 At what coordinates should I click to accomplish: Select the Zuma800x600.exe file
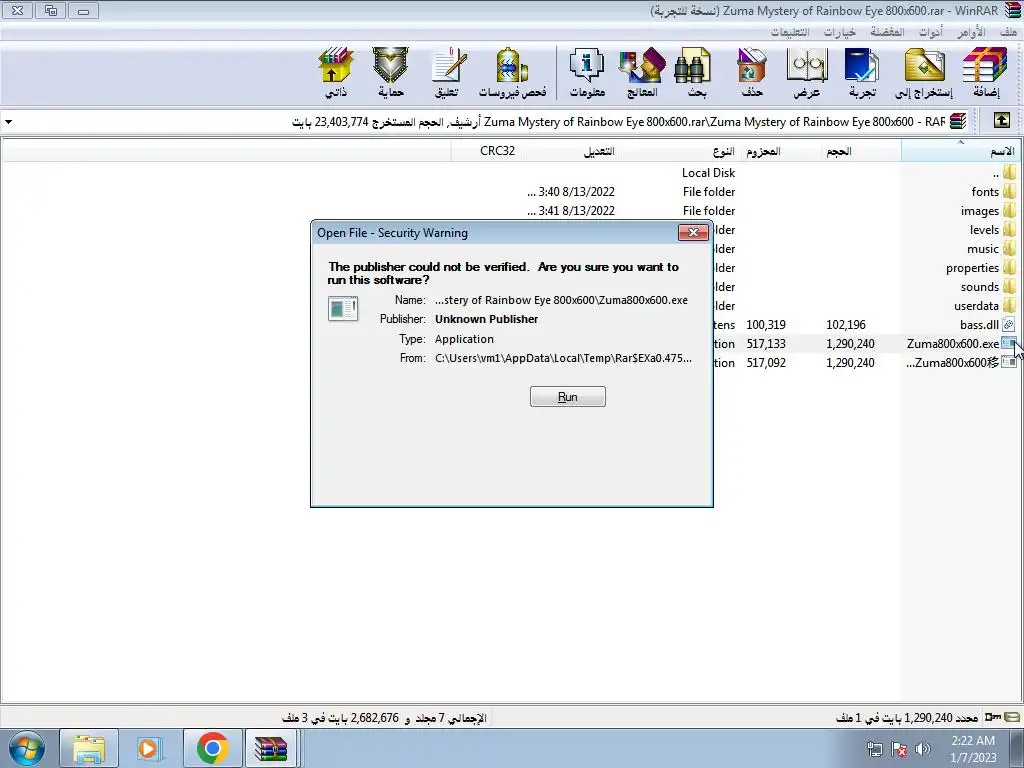[961, 344]
